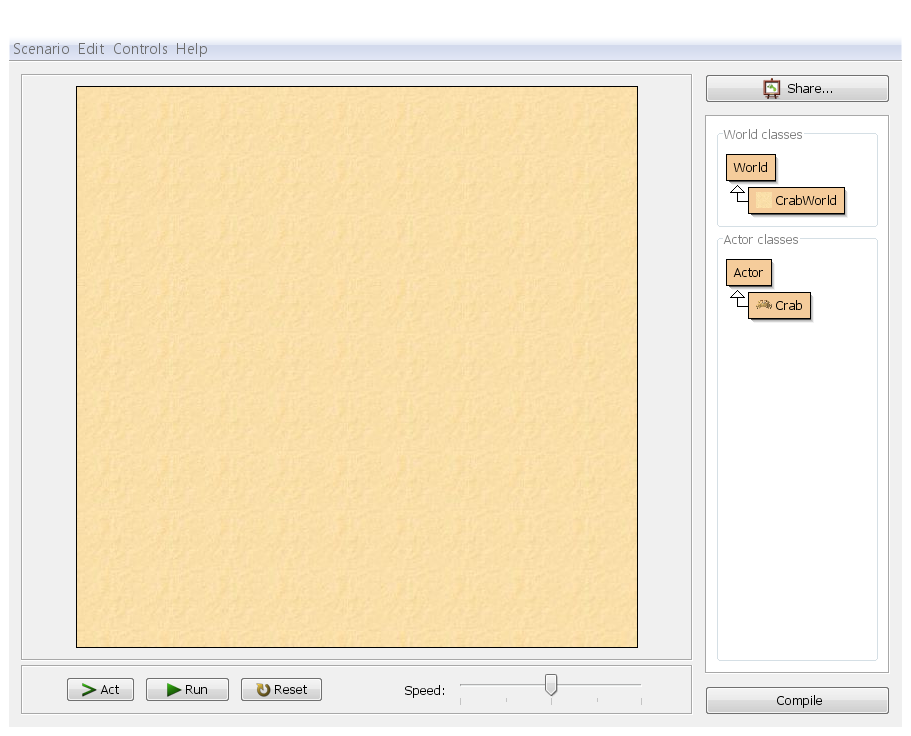Click the inheritance arrow below World
This screenshot has height=736, width=911.
737,192
